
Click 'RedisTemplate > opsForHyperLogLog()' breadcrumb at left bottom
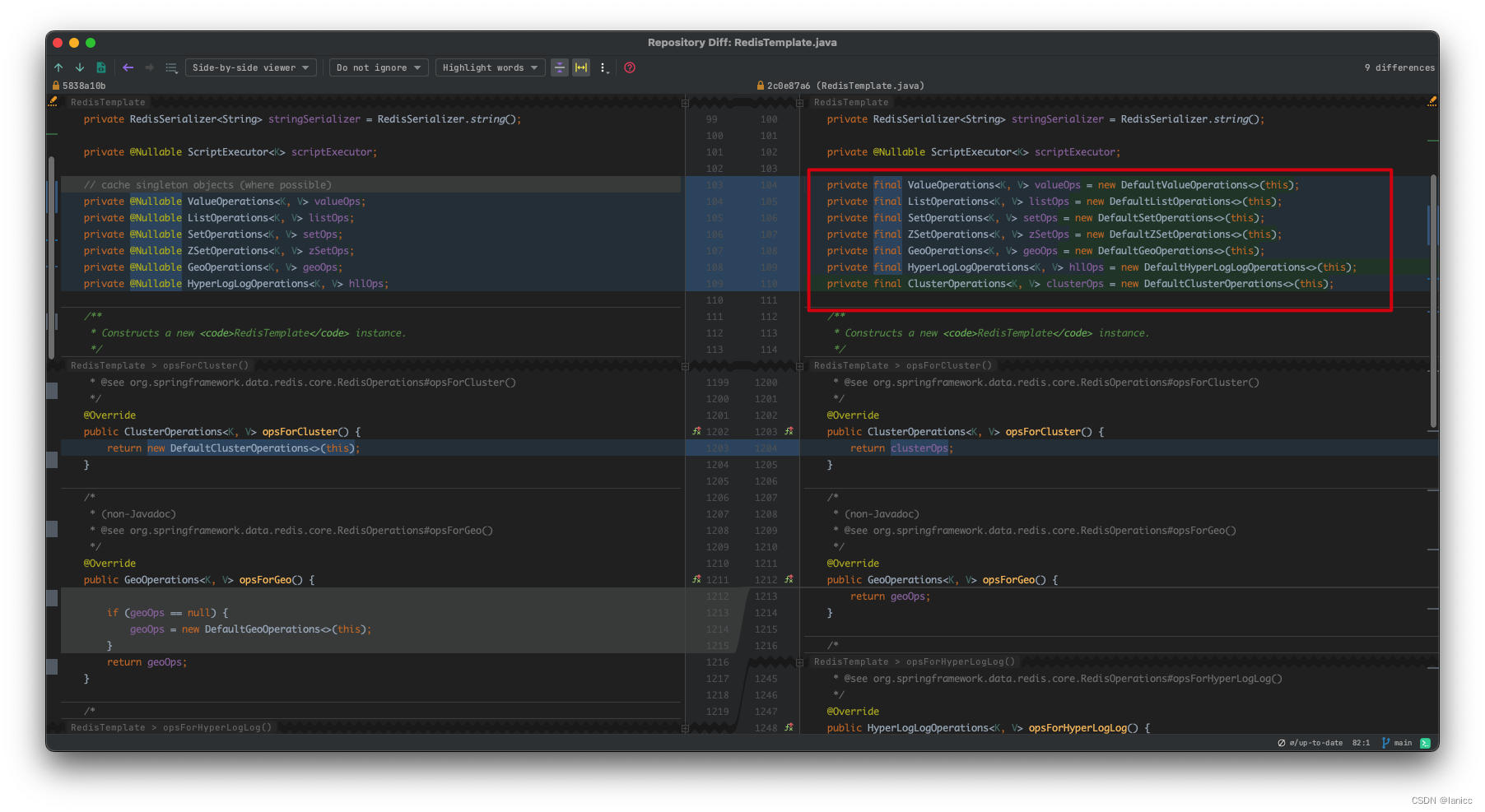pyautogui.click(x=171, y=727)
